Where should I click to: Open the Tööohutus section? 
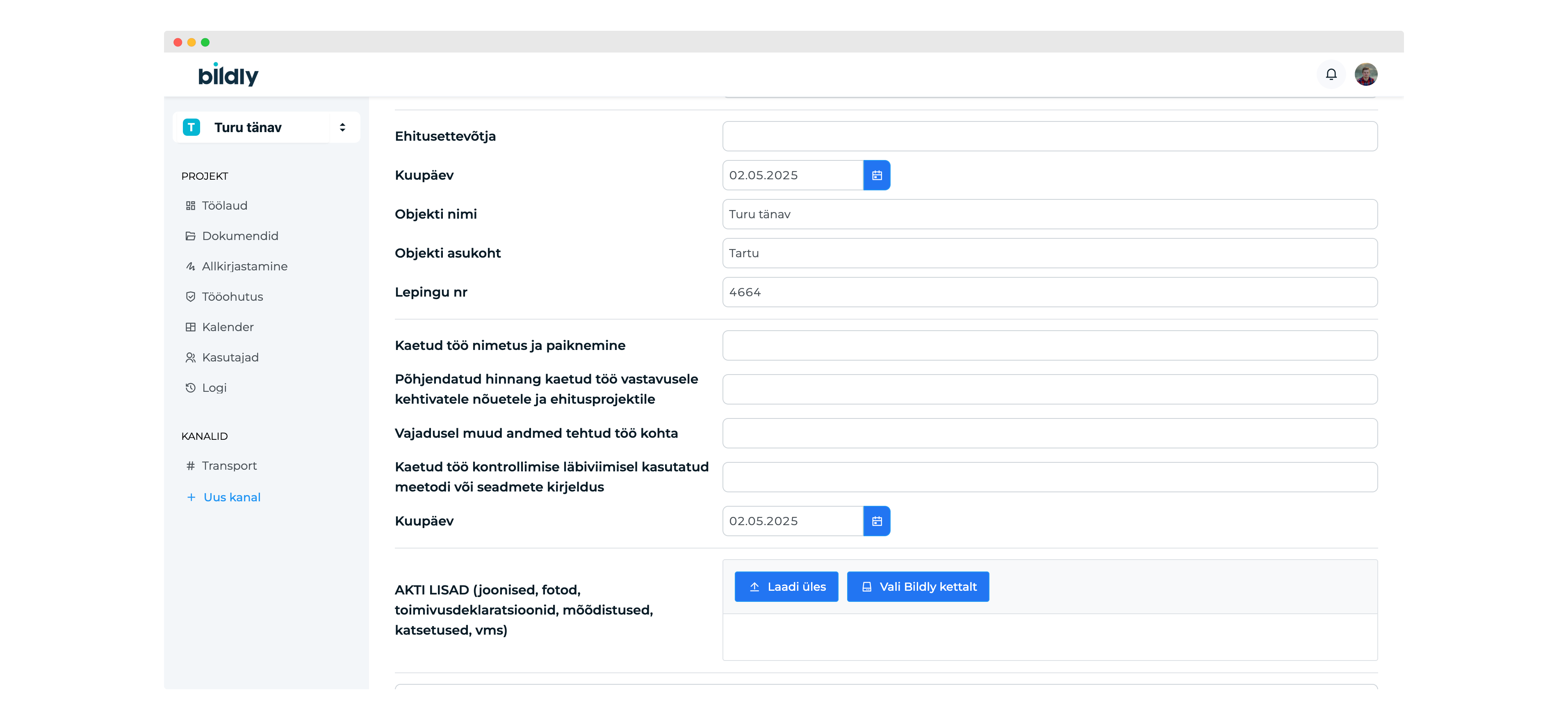pyautogui.click(x=224, y=297)
